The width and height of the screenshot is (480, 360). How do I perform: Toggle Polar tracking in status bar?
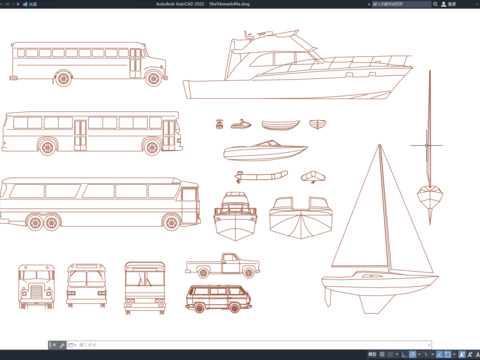pos(412,354)
